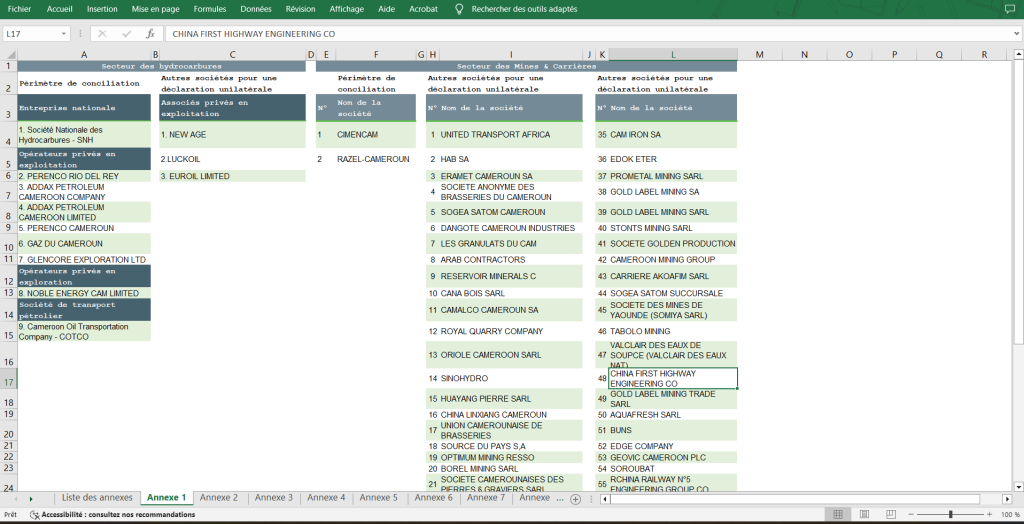The image size is (1024, 524).
Task: Click vertical scrollbar up arrow
Action: (x=1018, y=55)
